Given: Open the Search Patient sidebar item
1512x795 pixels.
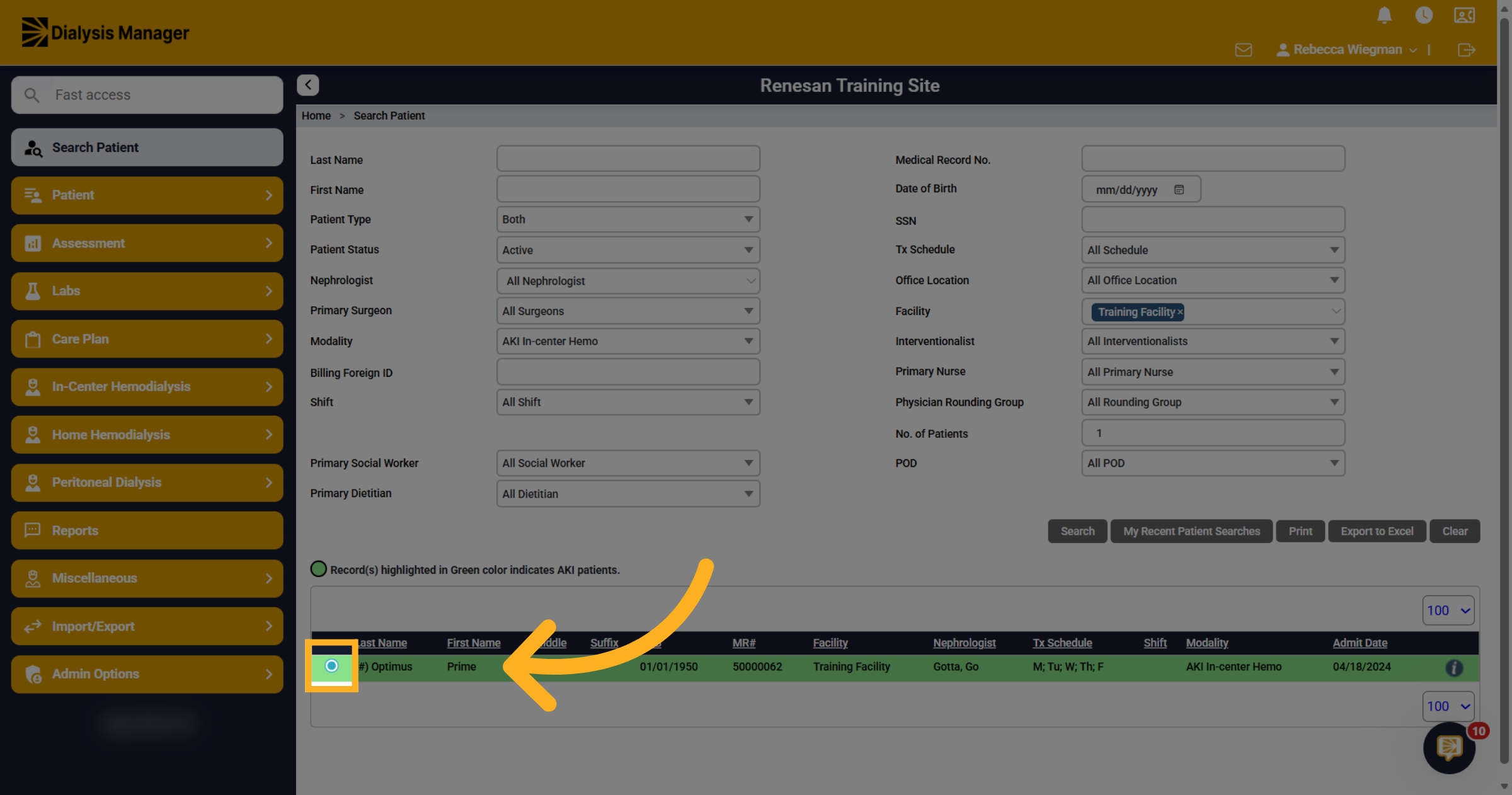Looking at the screenshot, I should tap(147, 147).
